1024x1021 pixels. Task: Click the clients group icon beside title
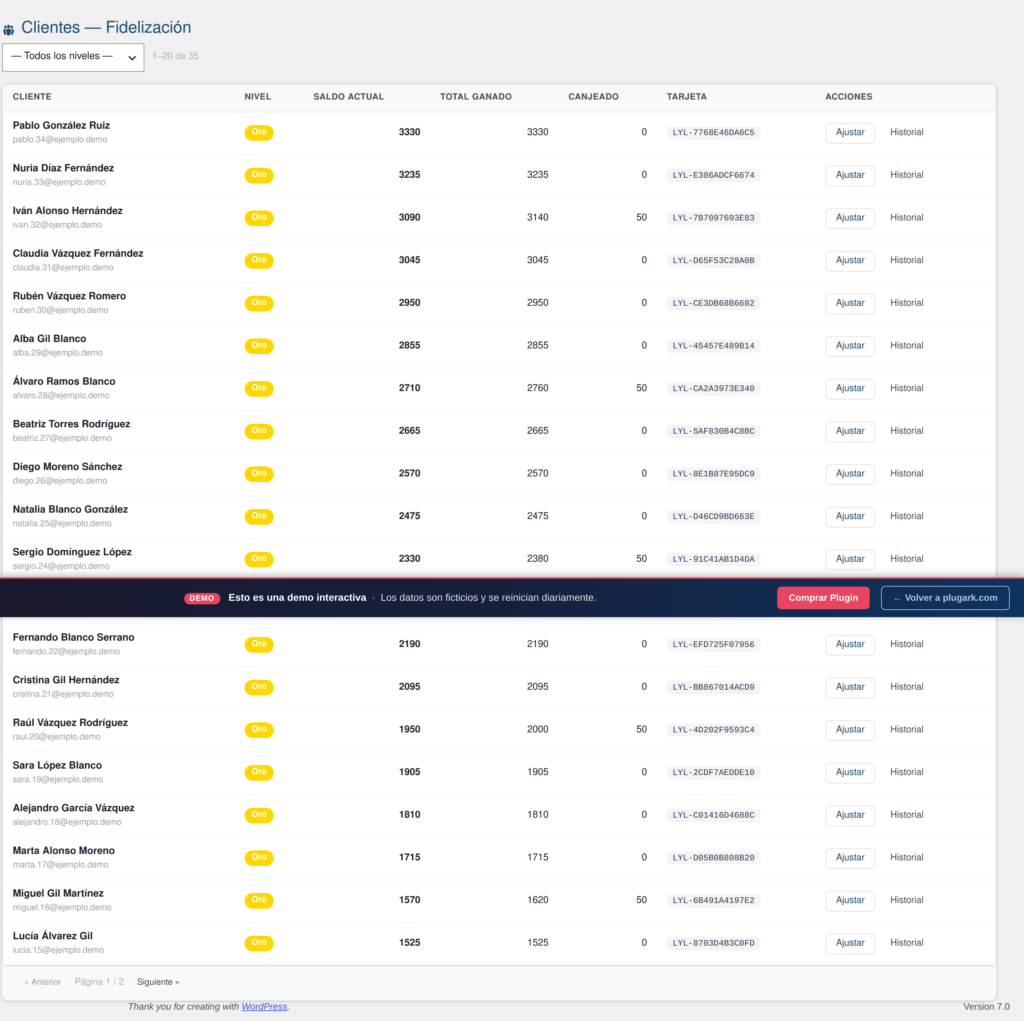point(8,29)
